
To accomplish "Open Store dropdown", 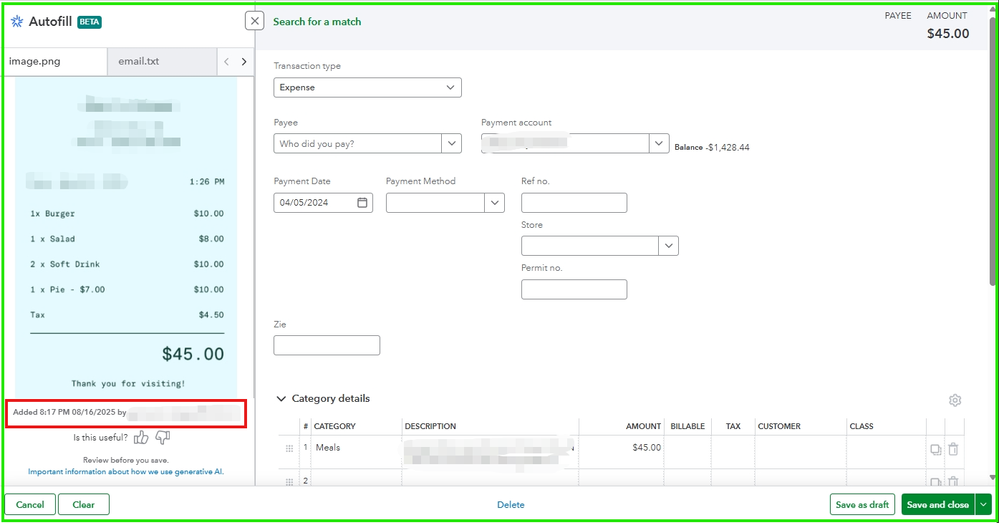I will point(668,246).
